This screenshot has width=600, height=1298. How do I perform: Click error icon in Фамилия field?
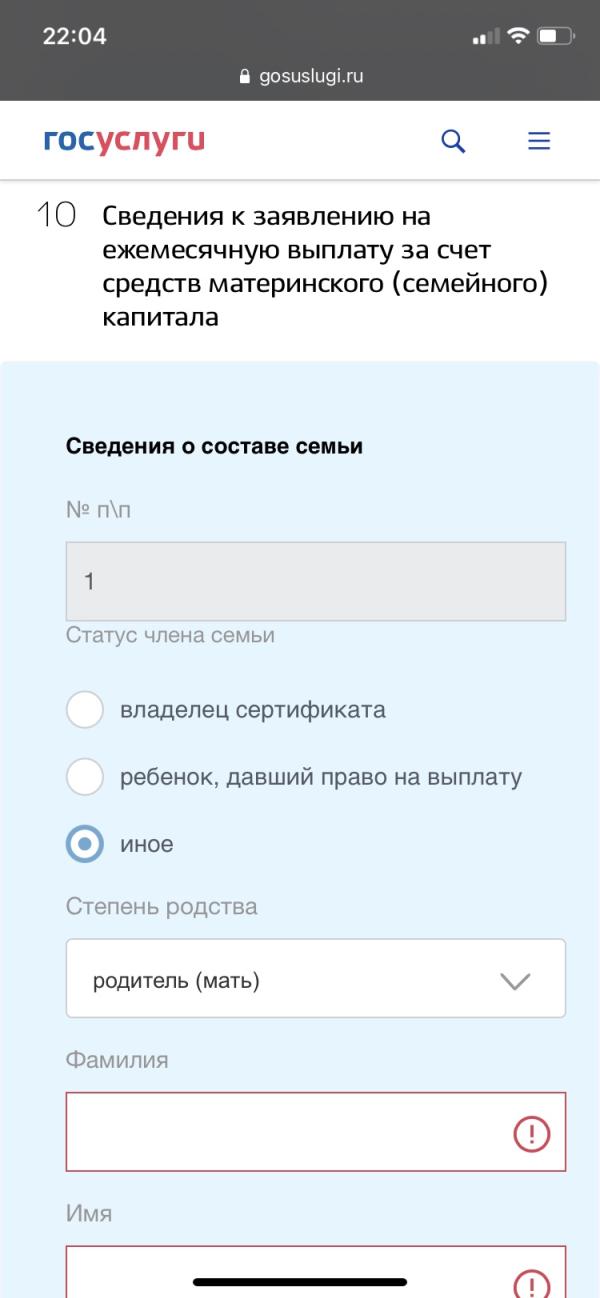[x=532, y=1133]
